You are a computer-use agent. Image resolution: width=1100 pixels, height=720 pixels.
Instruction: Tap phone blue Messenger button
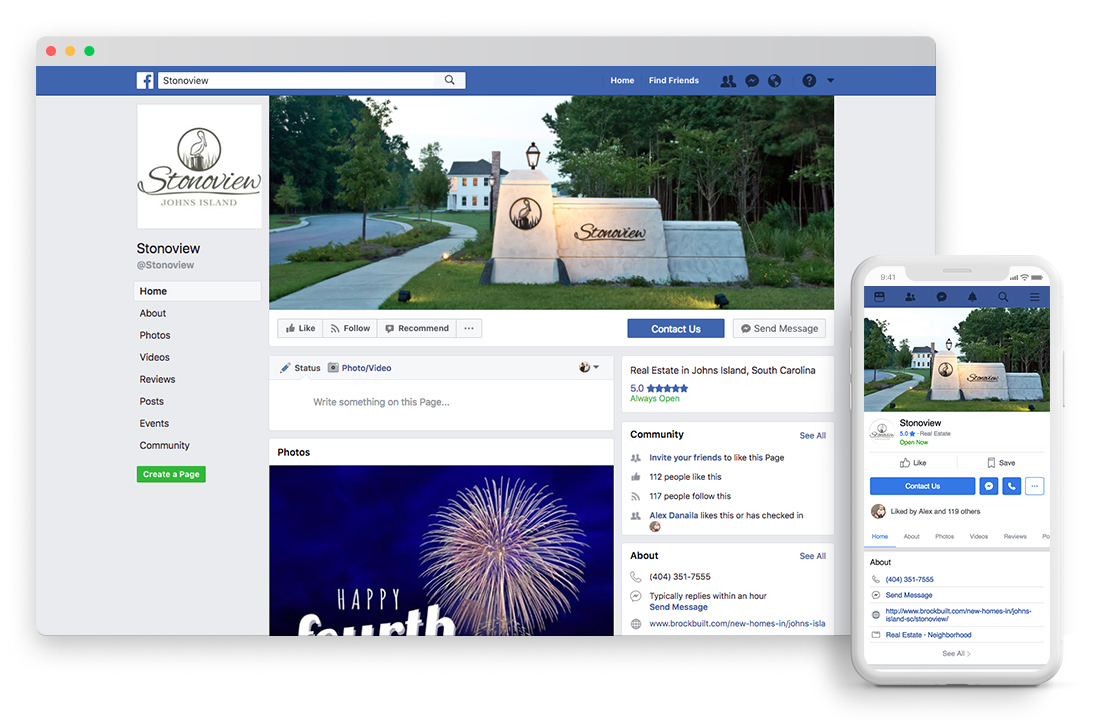pyautogui.click(x=989, y=486)
